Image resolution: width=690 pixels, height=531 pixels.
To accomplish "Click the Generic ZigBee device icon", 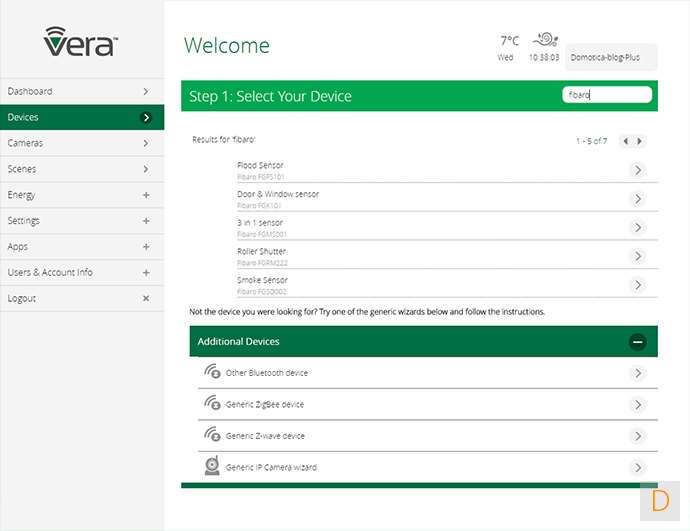I will tap(212, 404).
